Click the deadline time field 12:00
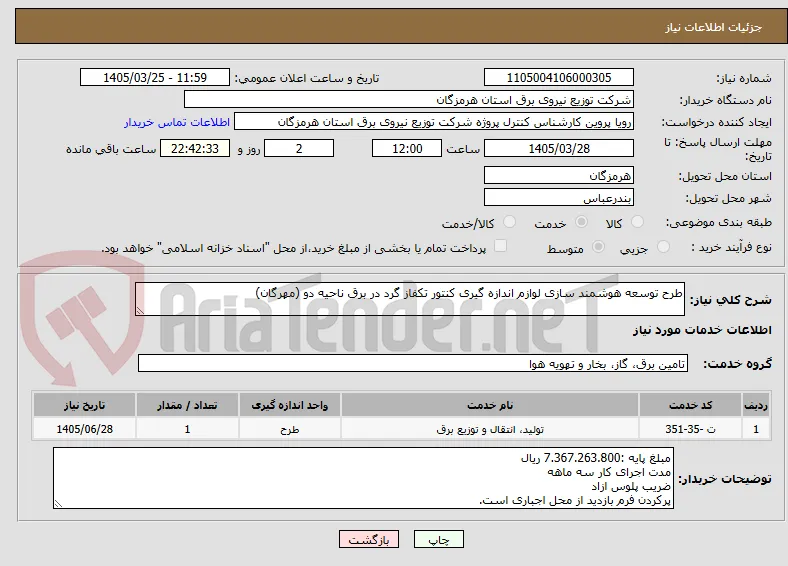 tap(407, 148)
